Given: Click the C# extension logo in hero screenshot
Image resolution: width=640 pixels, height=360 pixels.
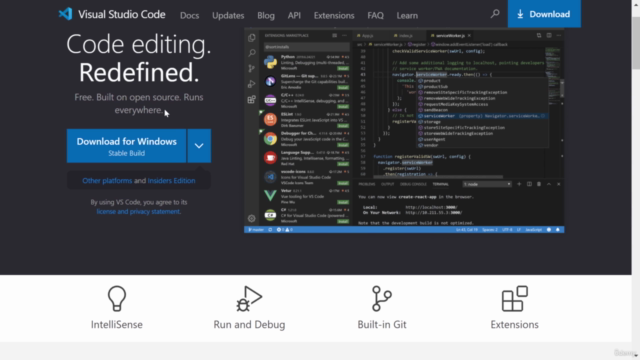Looking at the screenshot, I should (x=270, y=215).
